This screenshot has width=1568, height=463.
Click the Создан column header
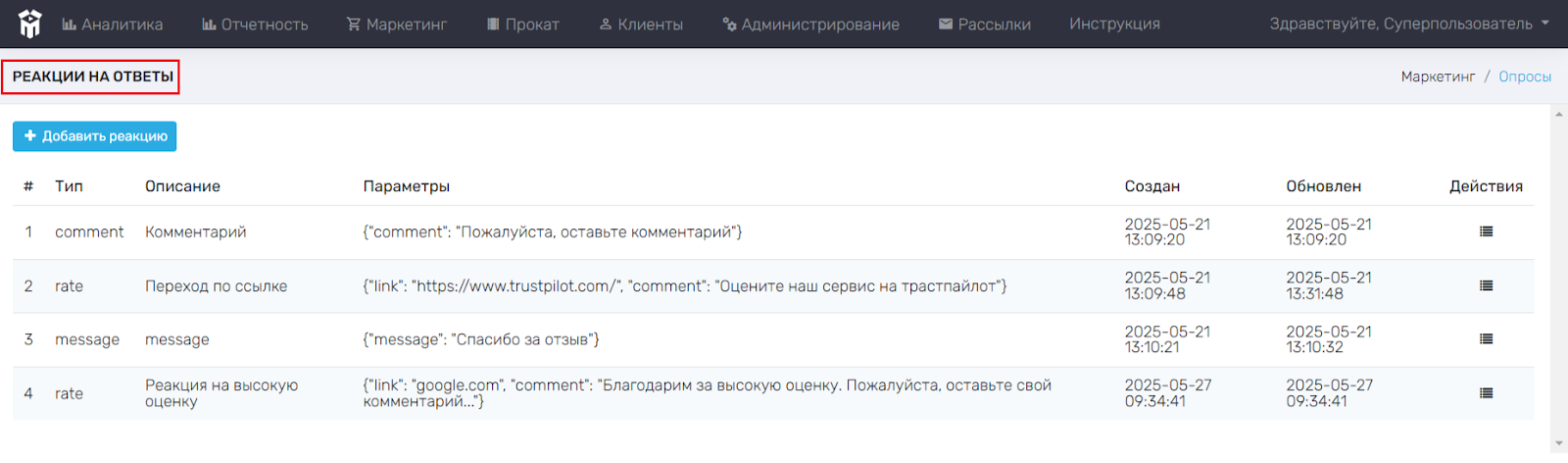pos(1151,186)
